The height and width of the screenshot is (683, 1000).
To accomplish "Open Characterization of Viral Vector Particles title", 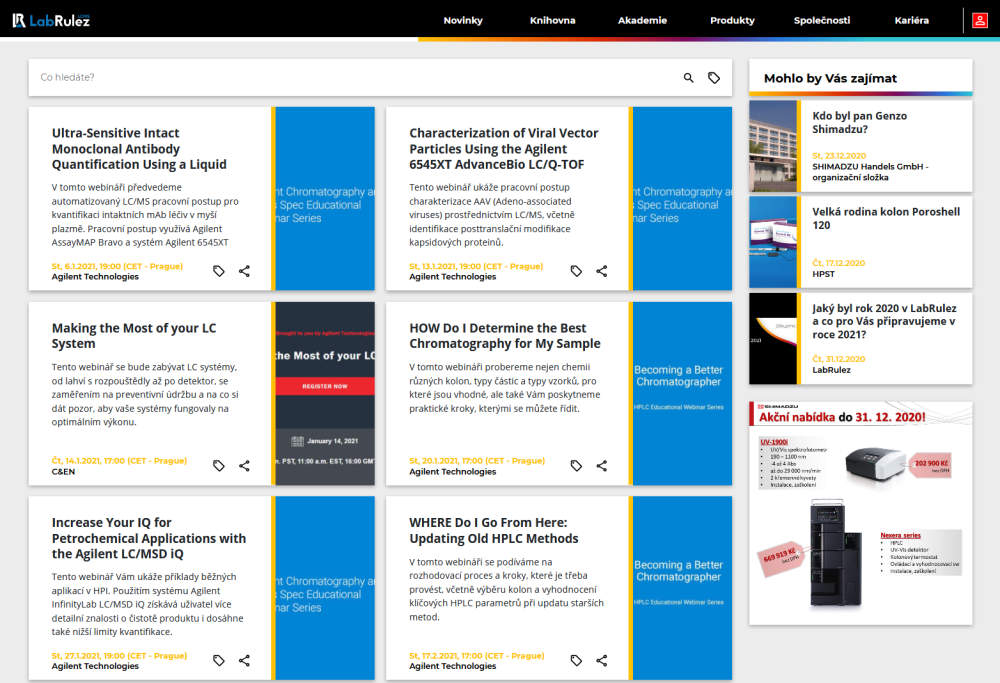I will tap(504, 149).
